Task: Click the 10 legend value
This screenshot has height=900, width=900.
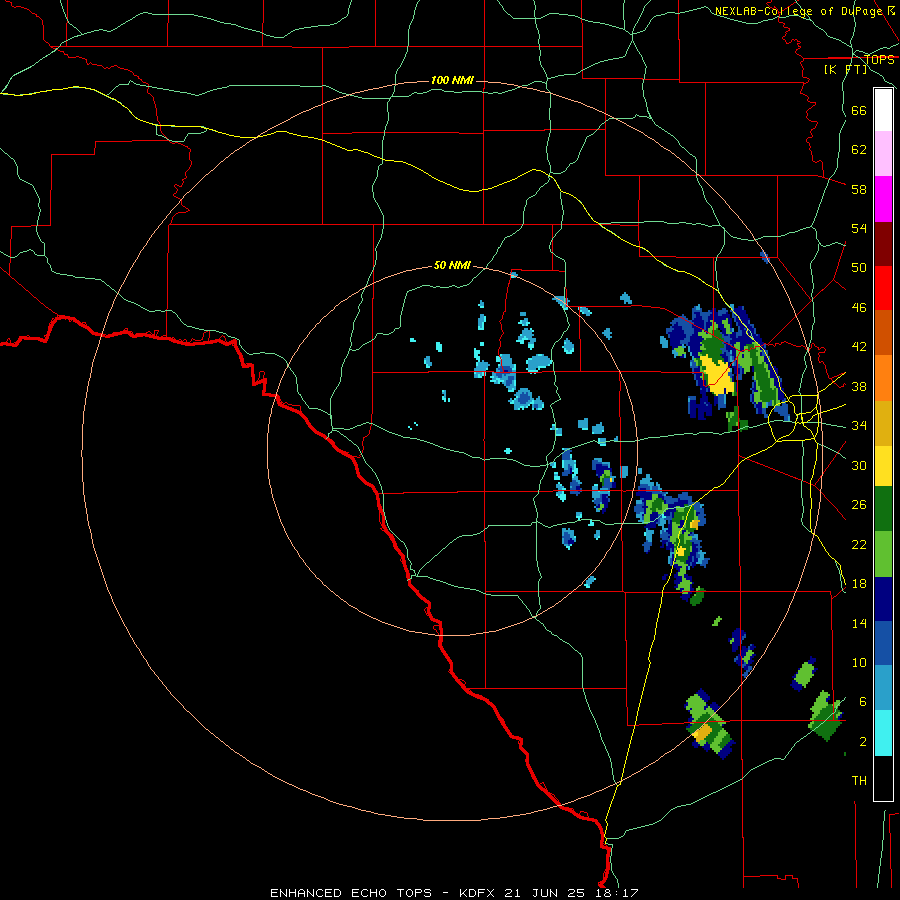Action: click(x=859, y=662)
